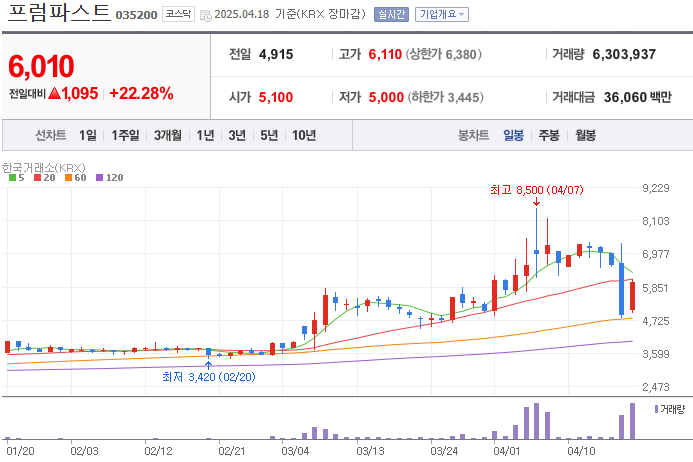Select the 1주일 line chart period

click(x=125, y=135)
